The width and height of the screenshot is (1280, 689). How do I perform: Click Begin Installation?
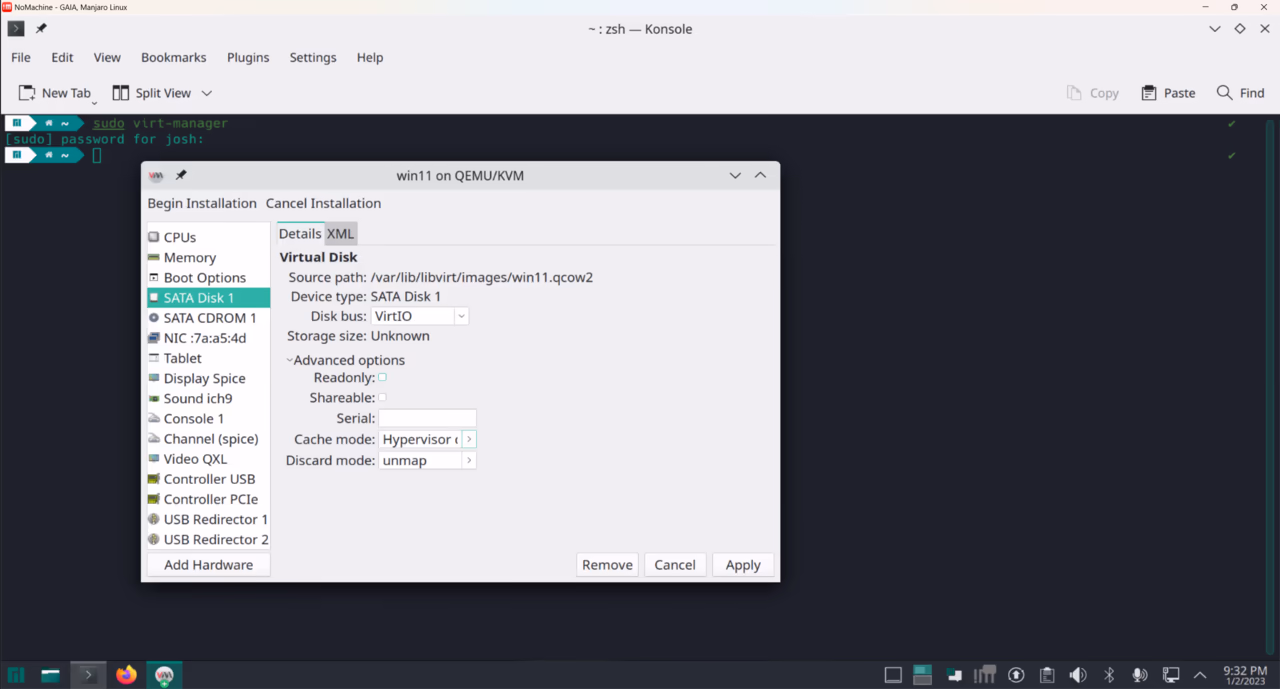point(203,203)
